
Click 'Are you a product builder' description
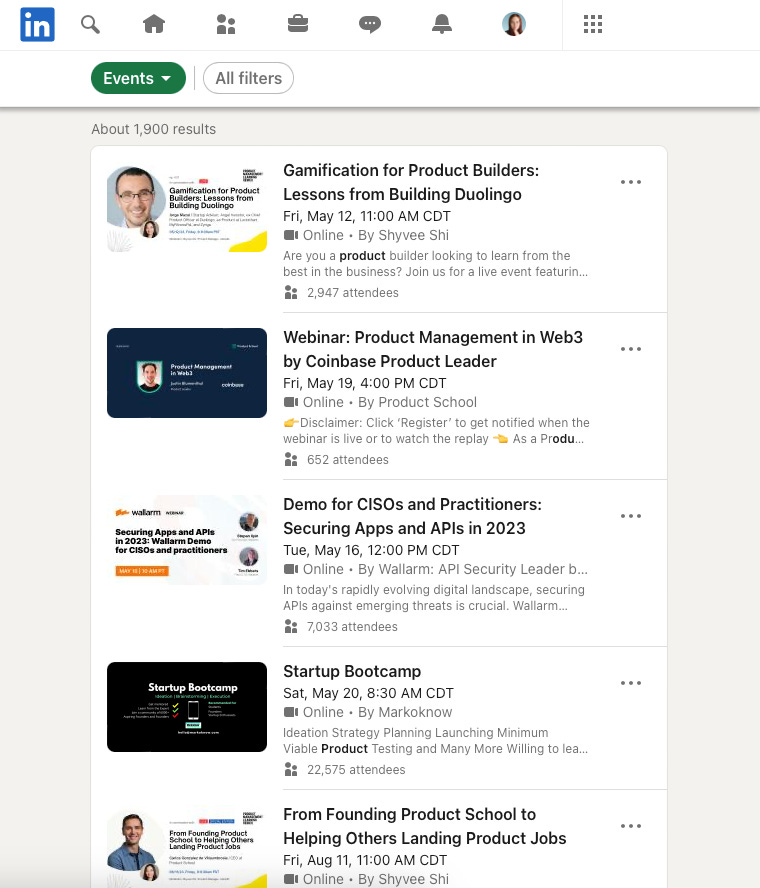435,264
